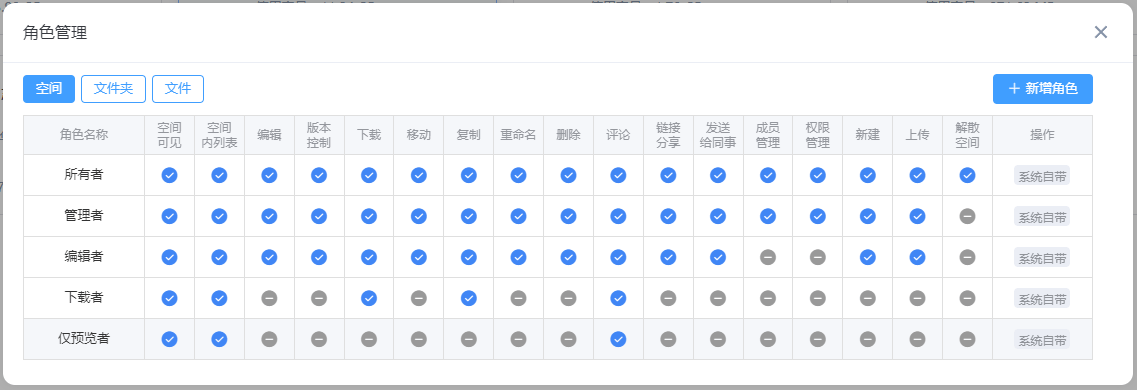Image resolution: width=1137 pixels, height=390 pixels.
Task: Click 管理者's 链接分享 checkmark icon
Action: (x=668, y=216)
